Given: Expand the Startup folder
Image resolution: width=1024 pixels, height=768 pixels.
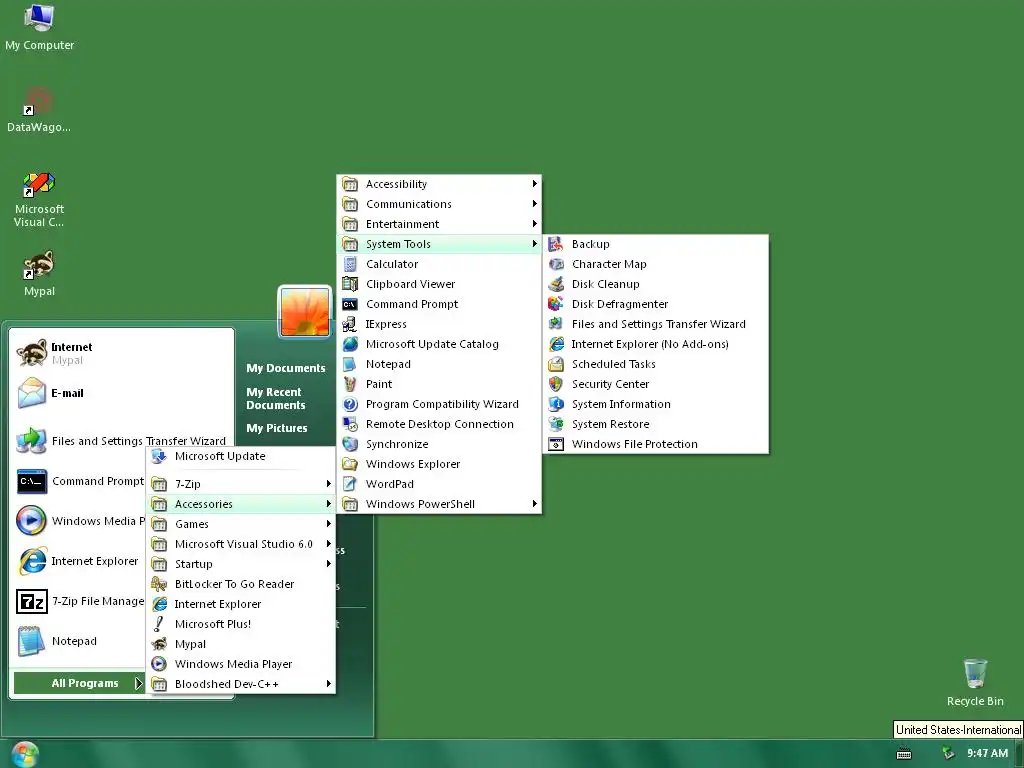Looking at the screenshot, I should 241,564.
